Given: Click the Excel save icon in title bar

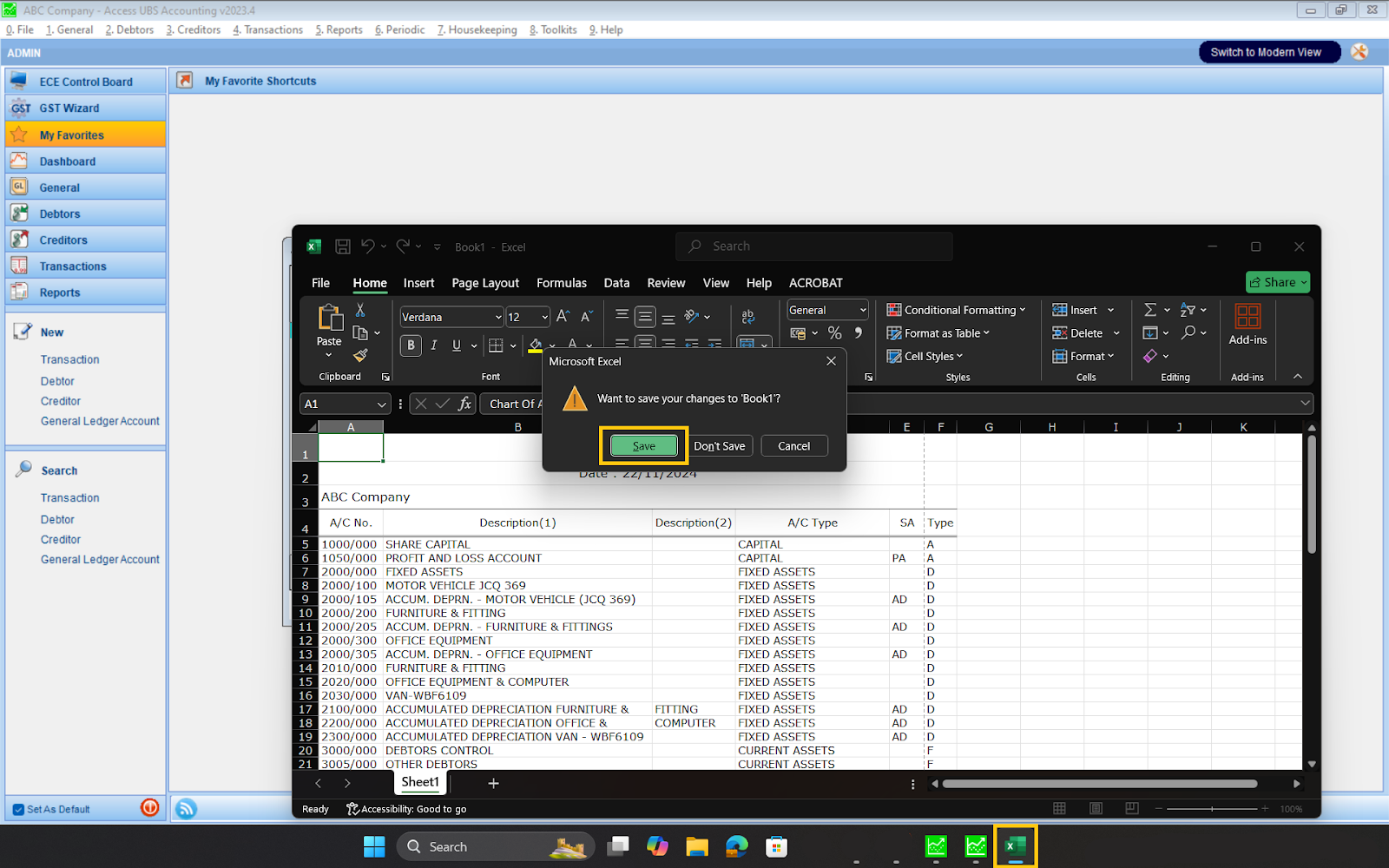Looking at the screenshot, I should pos(343,247).
